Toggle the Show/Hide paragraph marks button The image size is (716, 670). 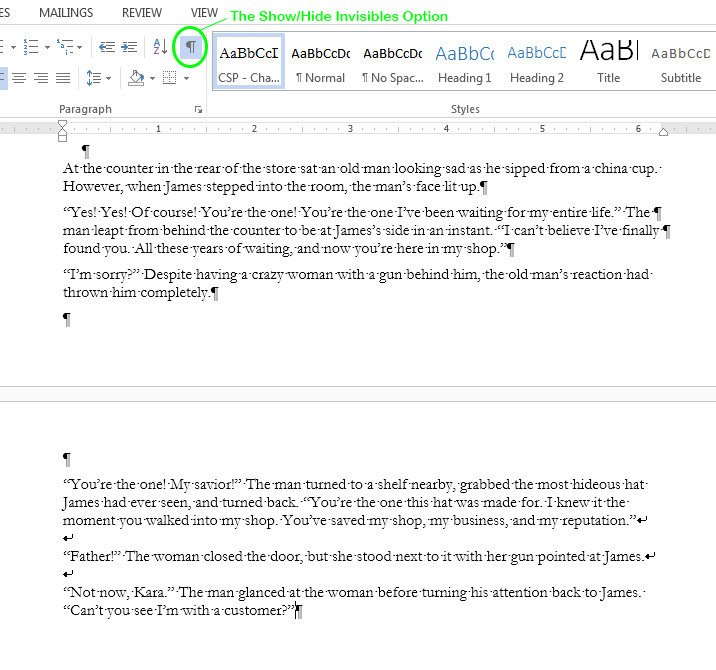190,47
